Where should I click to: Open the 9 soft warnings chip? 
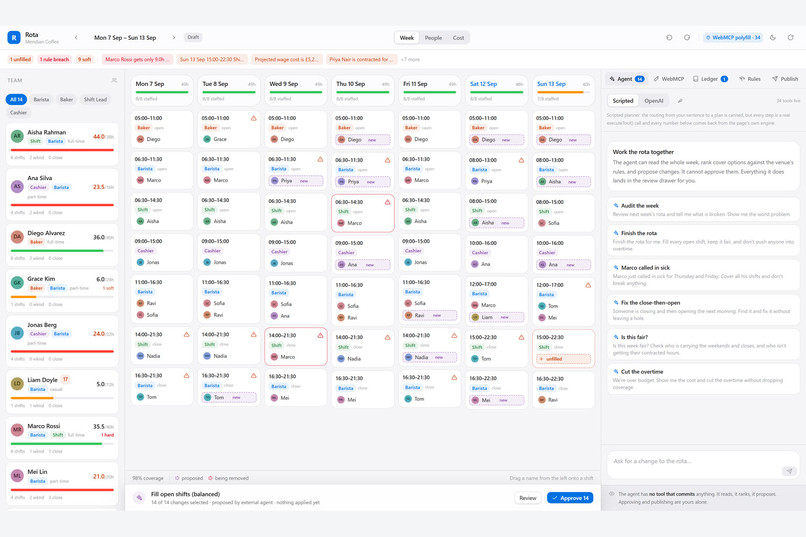tap(84, 60)
